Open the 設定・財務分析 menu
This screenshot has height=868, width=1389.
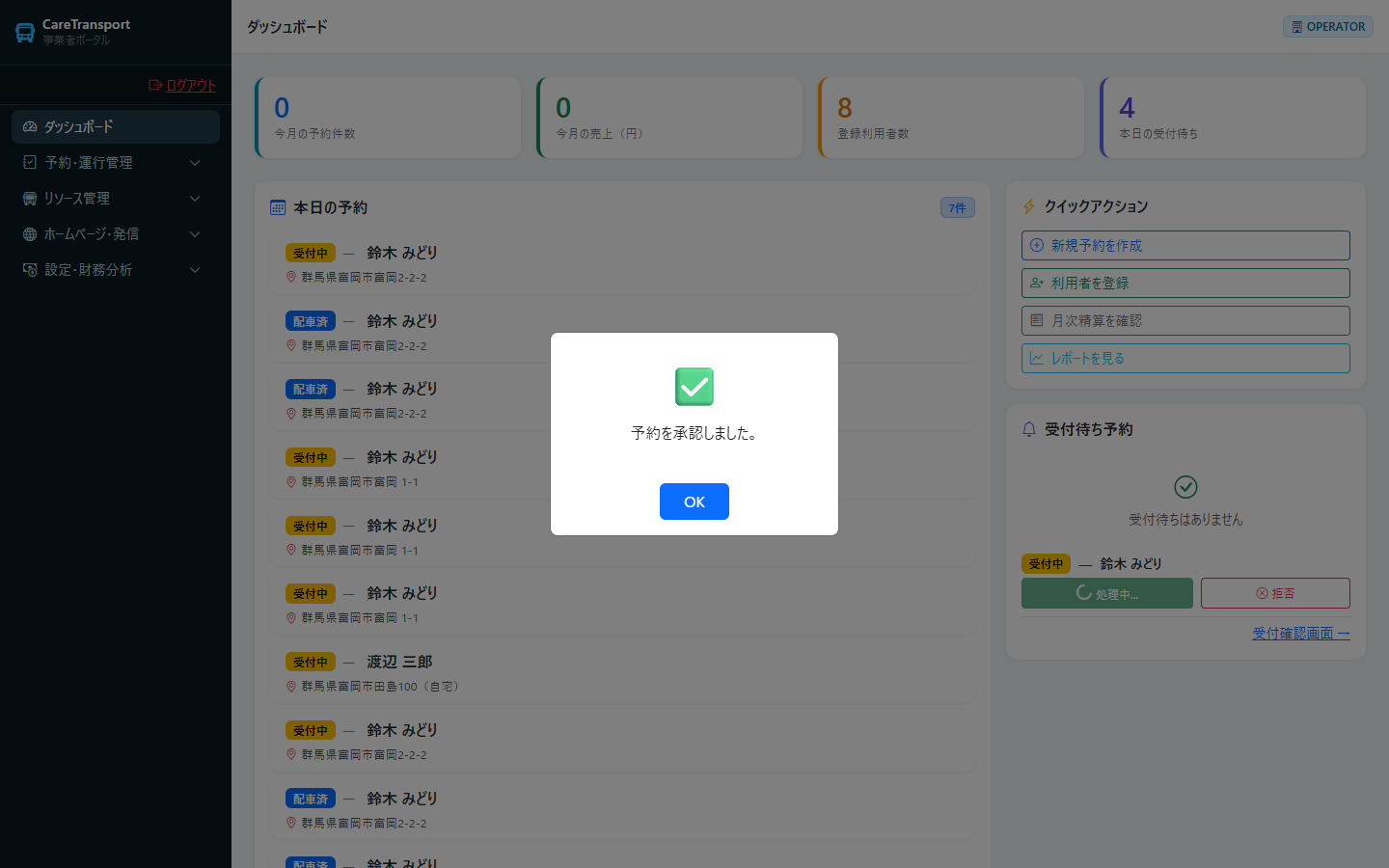[116, 269]
